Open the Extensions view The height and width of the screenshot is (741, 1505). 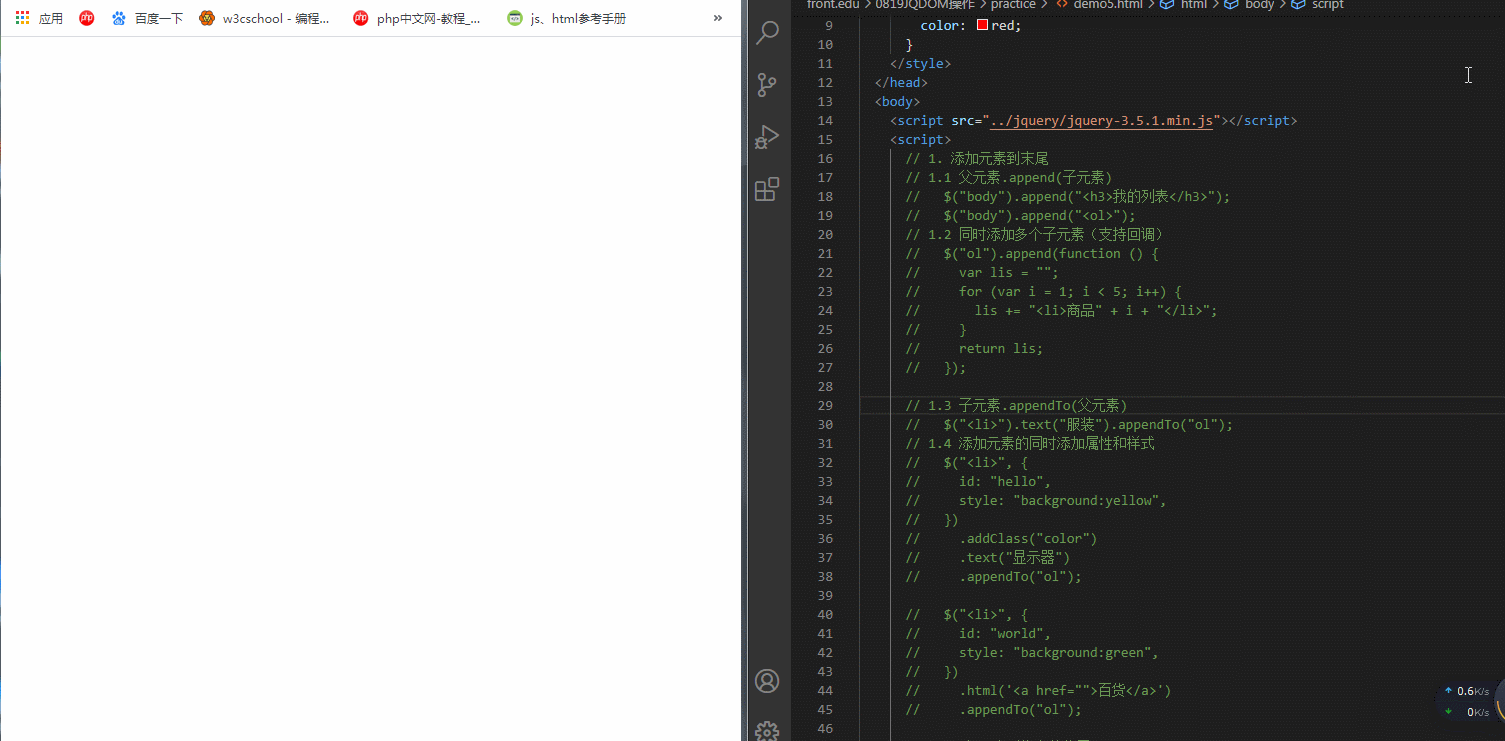(x=767, y=190)
